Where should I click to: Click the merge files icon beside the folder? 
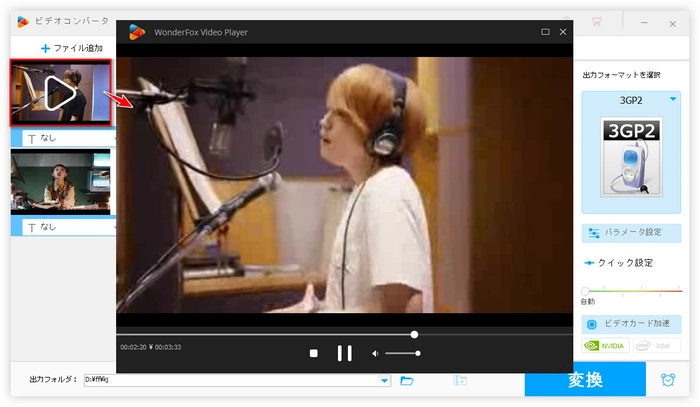[461, 380]
